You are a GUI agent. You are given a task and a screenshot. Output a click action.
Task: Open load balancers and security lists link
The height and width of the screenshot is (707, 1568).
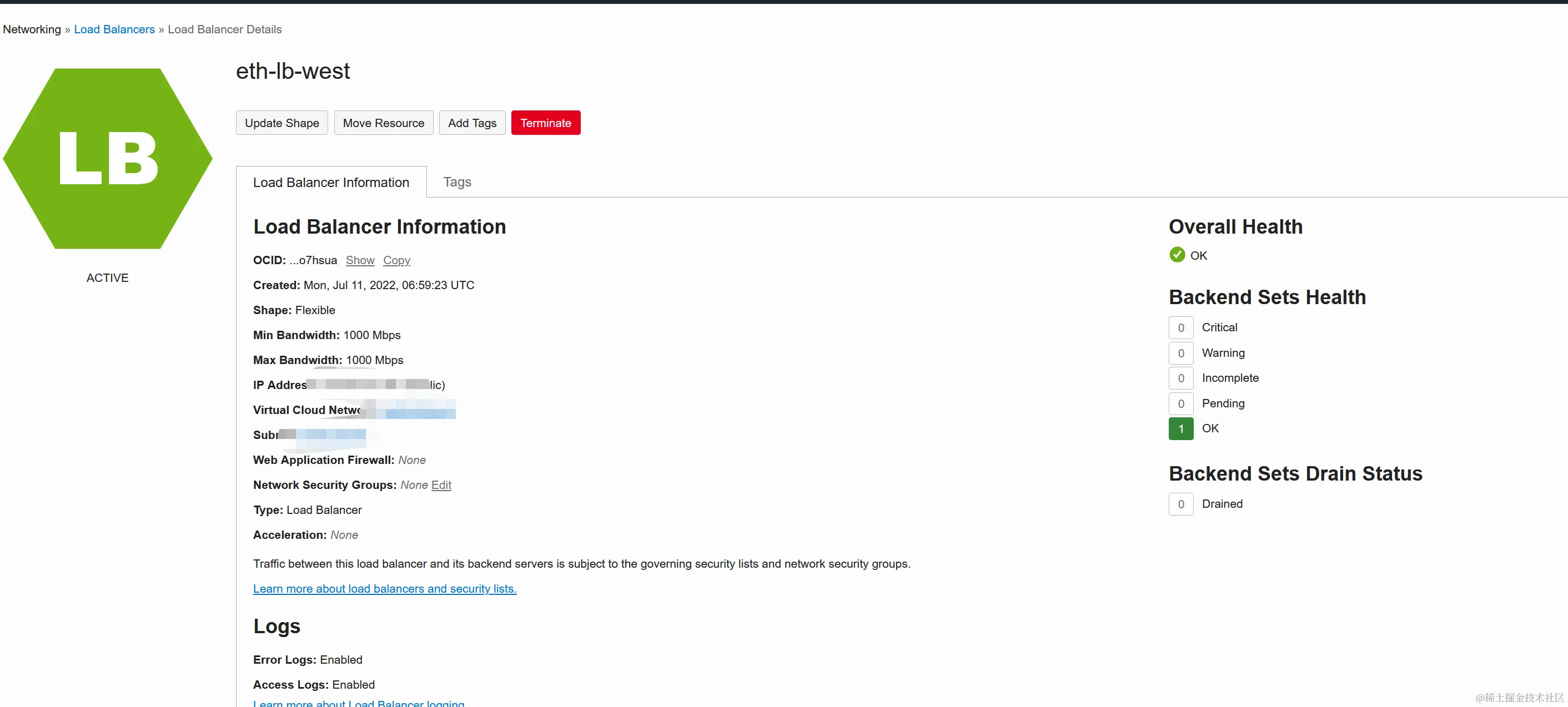(x=384, y=589)
